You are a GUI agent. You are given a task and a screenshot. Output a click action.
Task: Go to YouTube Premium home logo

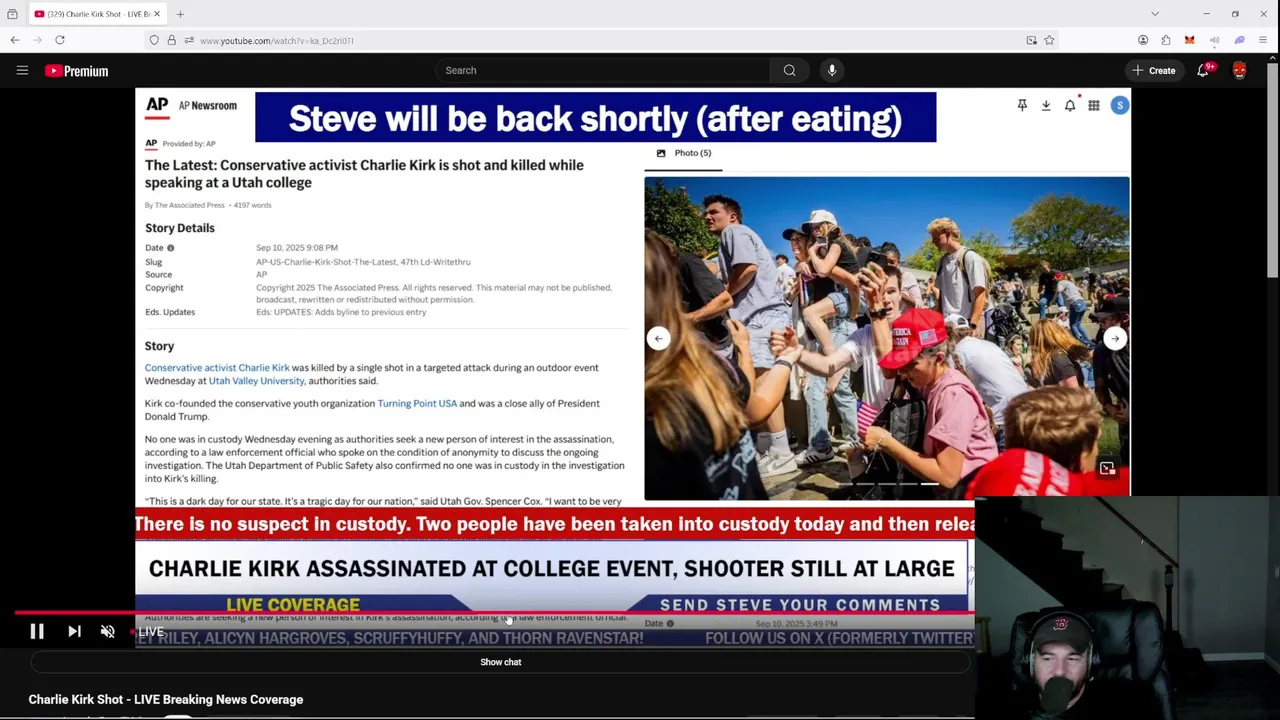tap(76, 71)
